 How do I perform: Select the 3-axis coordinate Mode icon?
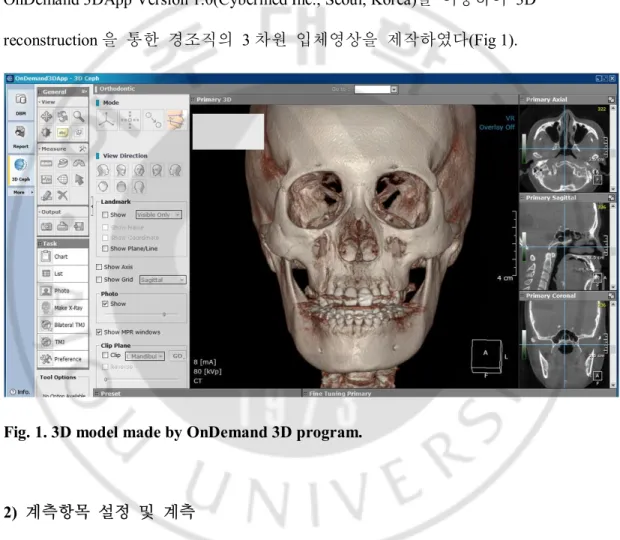[107, 120]
